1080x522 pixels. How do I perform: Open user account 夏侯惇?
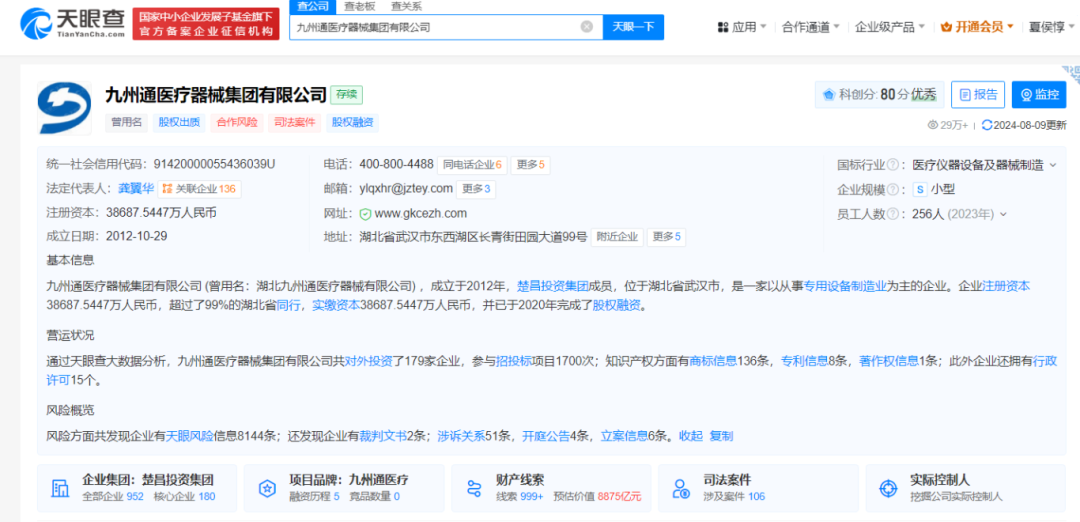point(1047,27)
